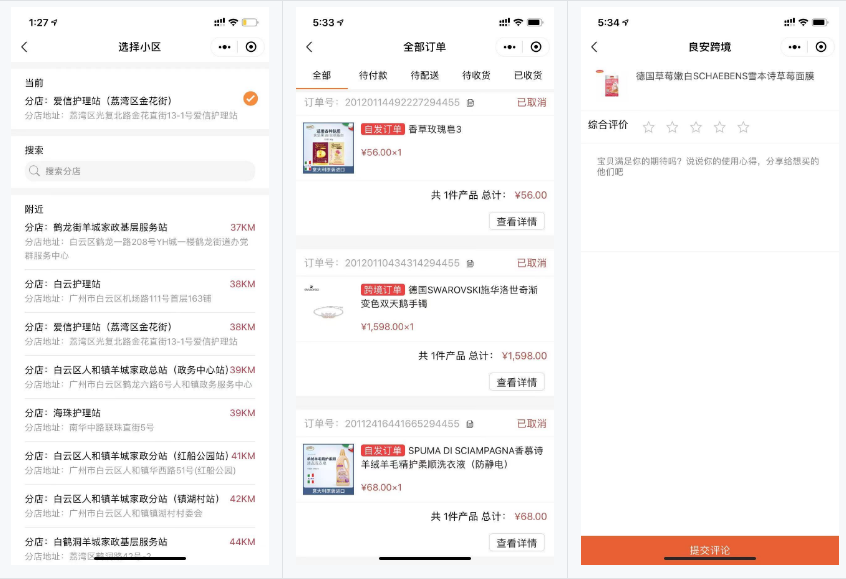Open the SWAROVSKI bracelet thumbnail
Image resolution: width=846 pixels, height=579 pixels.
pyautogui.click(x=329, y=308)
